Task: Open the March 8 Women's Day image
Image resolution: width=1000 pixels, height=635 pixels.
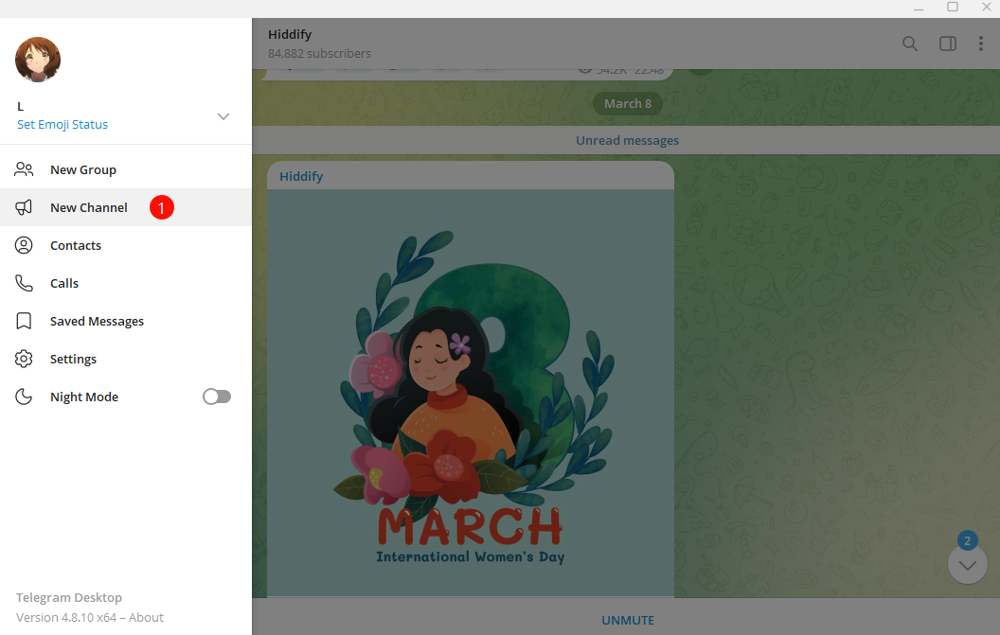Action: [470, 393]
